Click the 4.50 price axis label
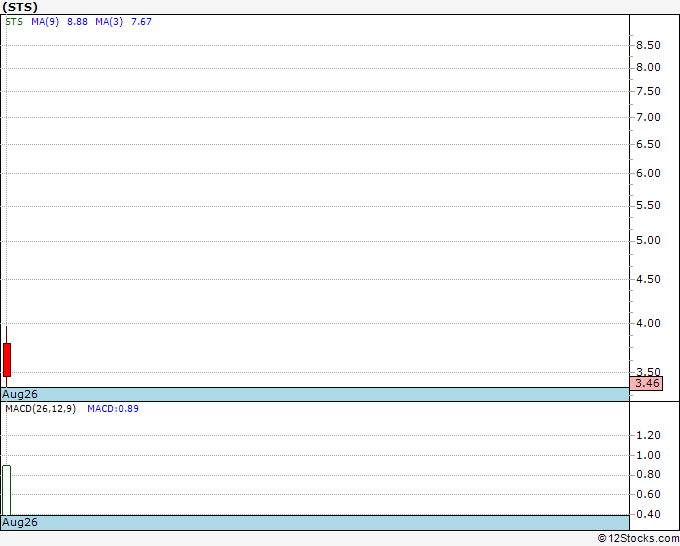This screenshot has height=546, width=680. pyautogui.click(x=648, y=279)
